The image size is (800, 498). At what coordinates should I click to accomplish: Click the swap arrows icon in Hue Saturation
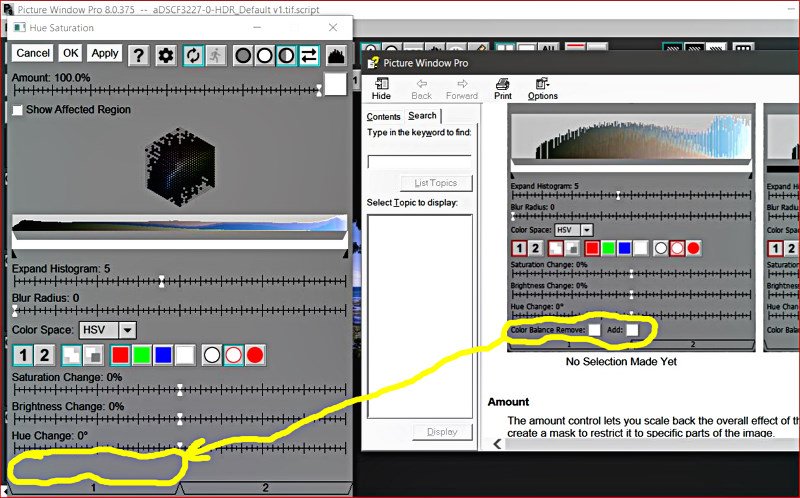coord(309,55)
